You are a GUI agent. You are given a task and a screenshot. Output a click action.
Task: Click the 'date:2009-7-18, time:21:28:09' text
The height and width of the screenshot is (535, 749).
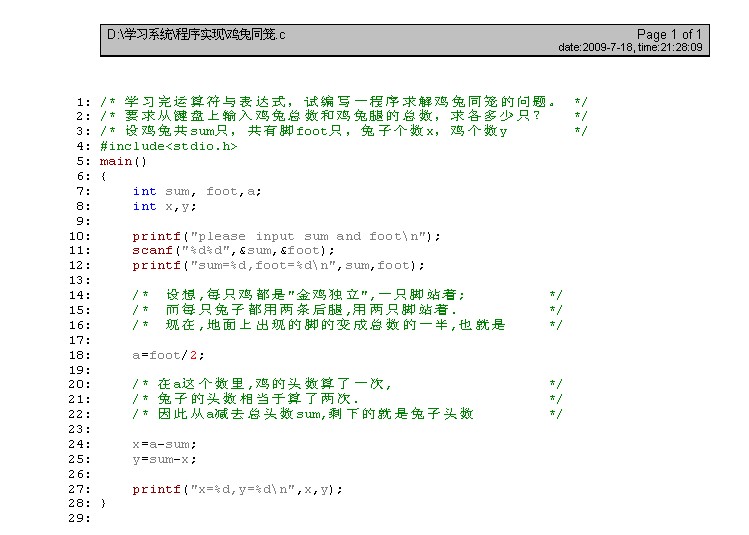click(x=630, y=47)
